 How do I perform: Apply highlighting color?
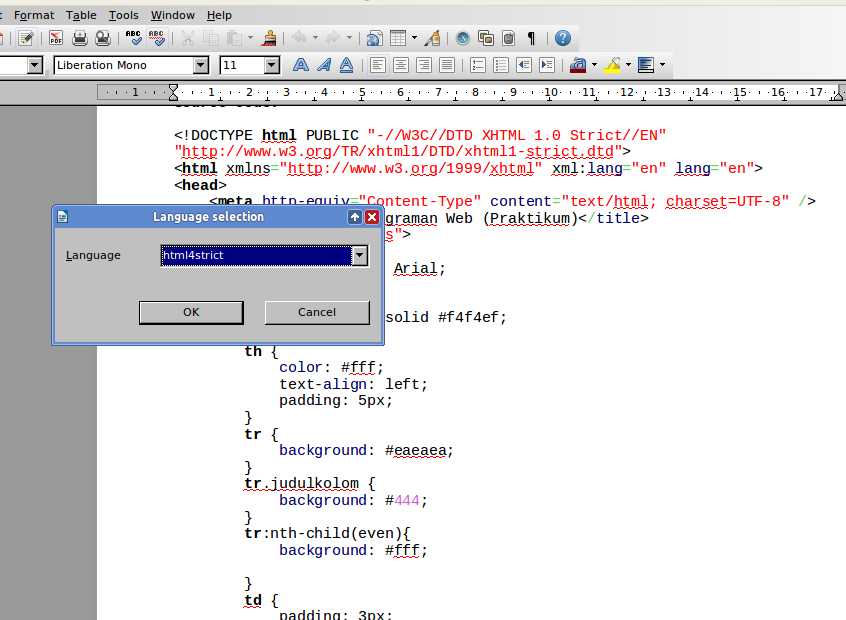tap(612, 65)
